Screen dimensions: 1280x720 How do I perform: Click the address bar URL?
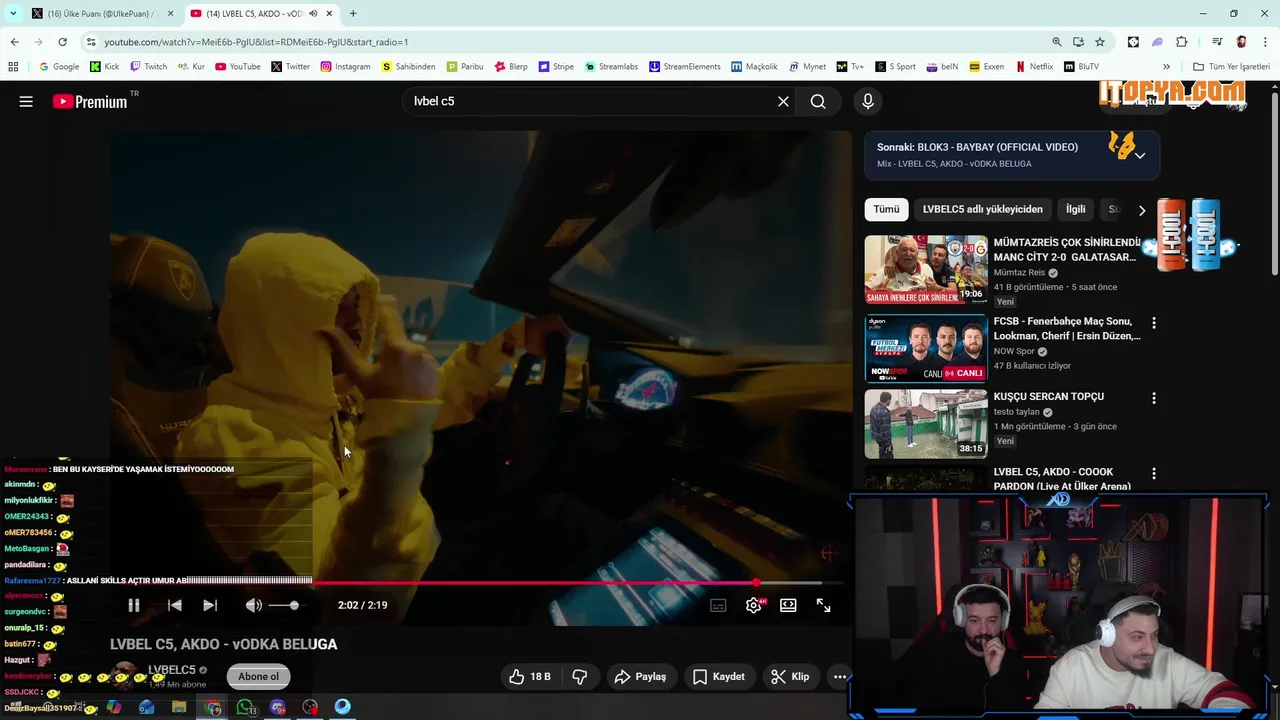point(256,42)
